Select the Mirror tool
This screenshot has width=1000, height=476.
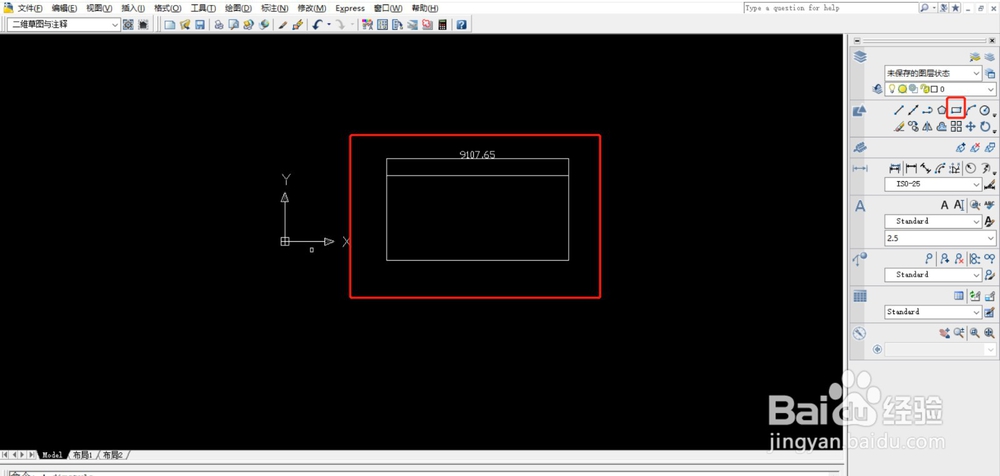pyautogui.click(x=927, y=126)
